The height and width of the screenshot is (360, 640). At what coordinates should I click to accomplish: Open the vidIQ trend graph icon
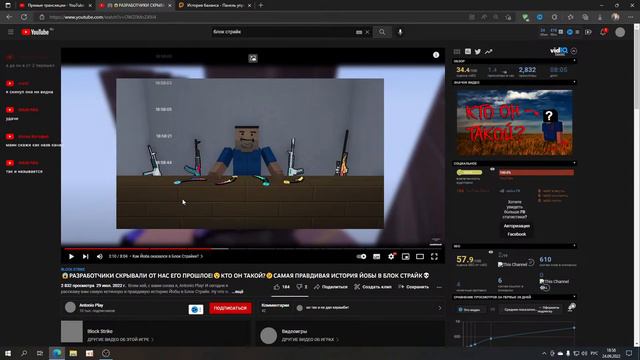pyautogui.click(x=489, y=51)
